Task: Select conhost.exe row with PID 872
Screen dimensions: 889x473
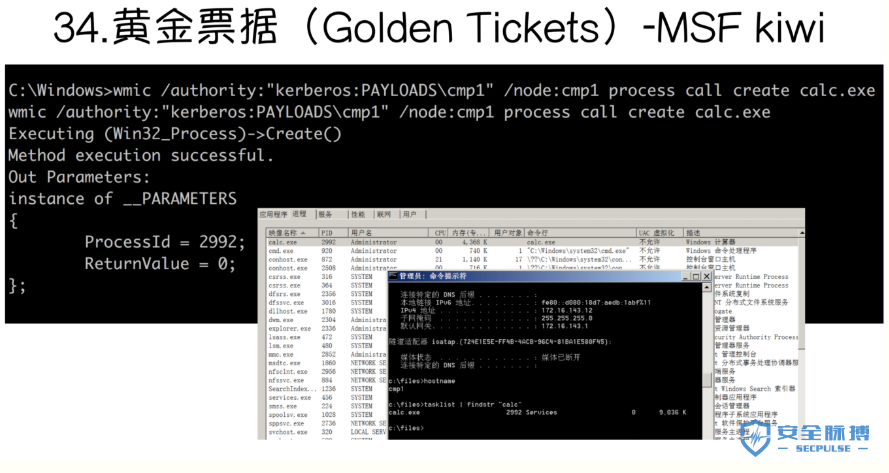Action: (532, 260)
